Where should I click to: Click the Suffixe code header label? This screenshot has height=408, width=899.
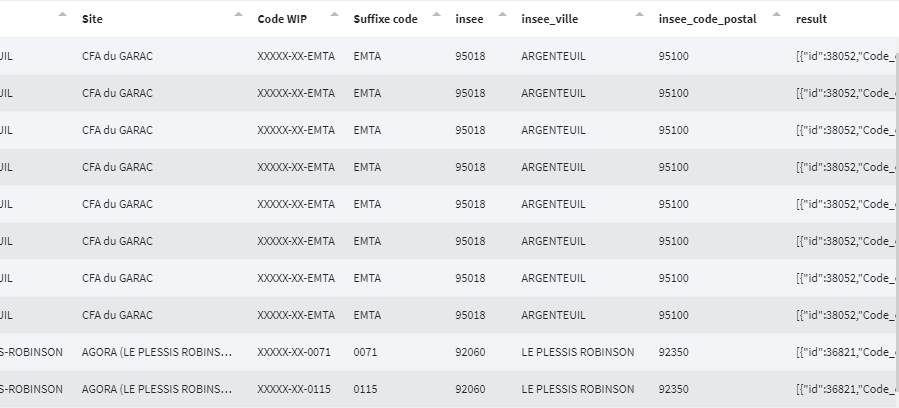(x=385, y=19)
